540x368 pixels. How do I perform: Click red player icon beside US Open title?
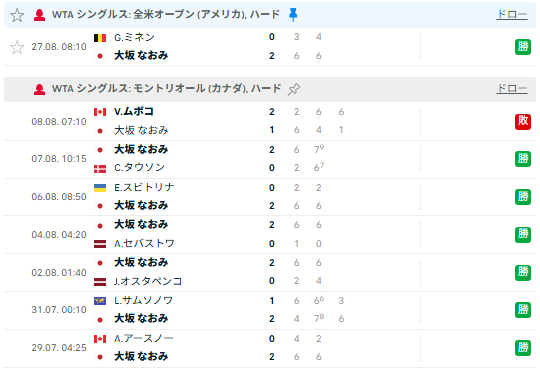click(40, 15)
